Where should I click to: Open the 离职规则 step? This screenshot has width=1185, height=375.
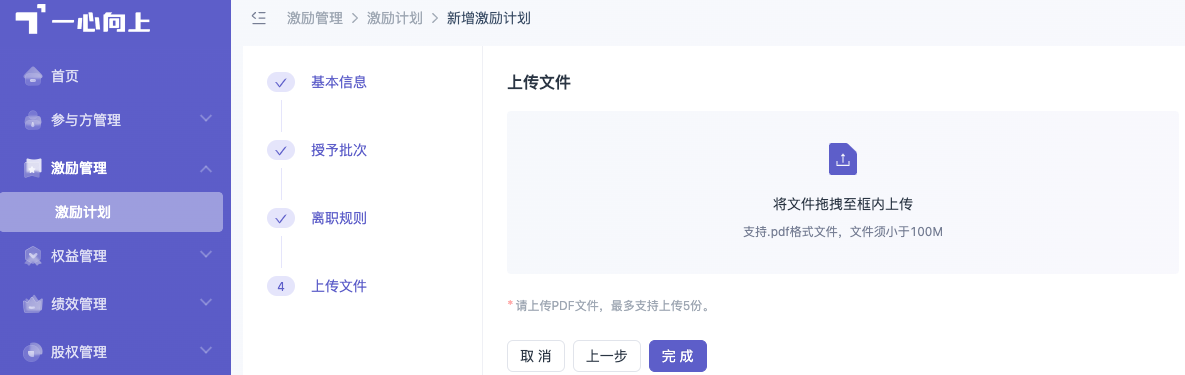339,218
